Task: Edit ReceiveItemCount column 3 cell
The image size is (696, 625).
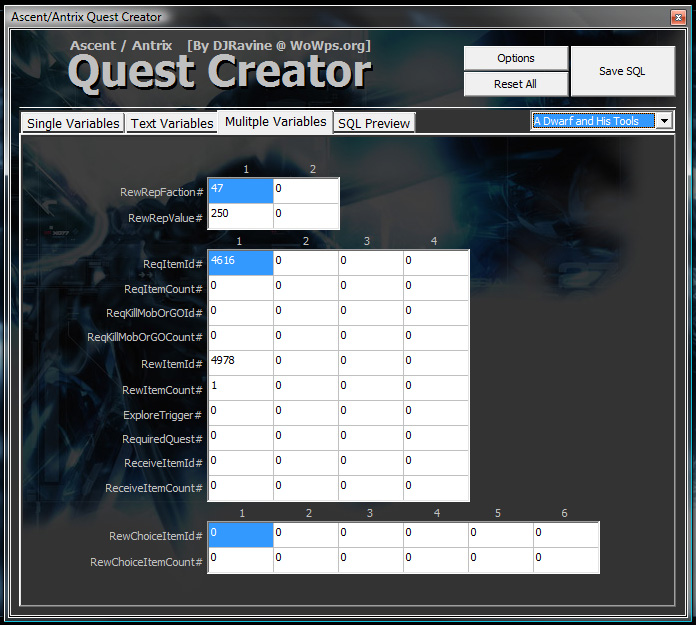Action: point(371,488)
